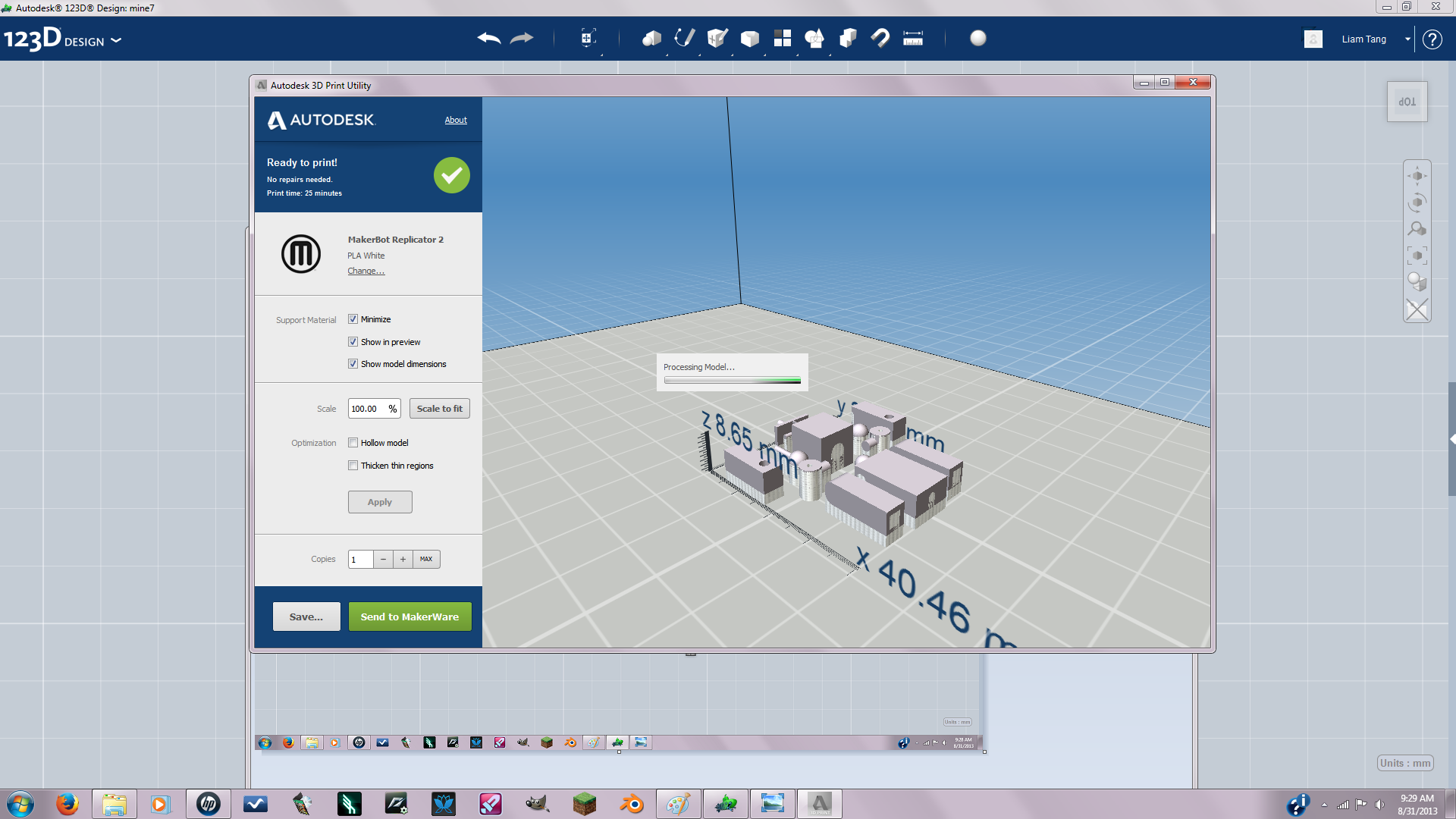Uncheck the Minimize support material checkbox
Screen dimensions: 1456x819
[353, 319]
